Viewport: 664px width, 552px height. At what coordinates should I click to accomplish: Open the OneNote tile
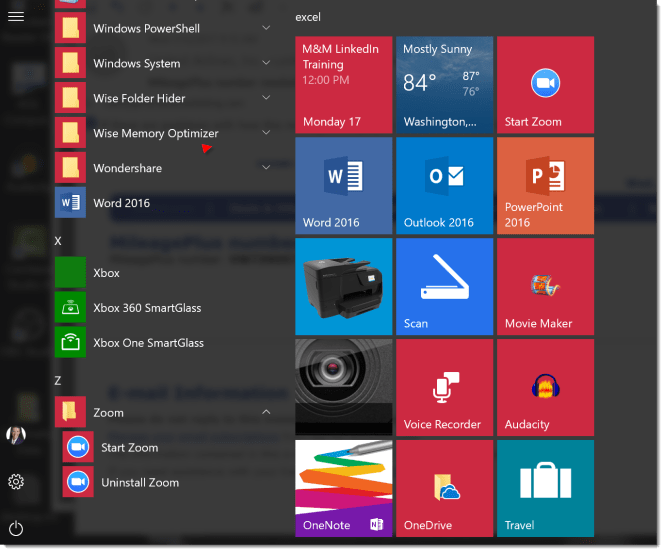click(343, 489)
